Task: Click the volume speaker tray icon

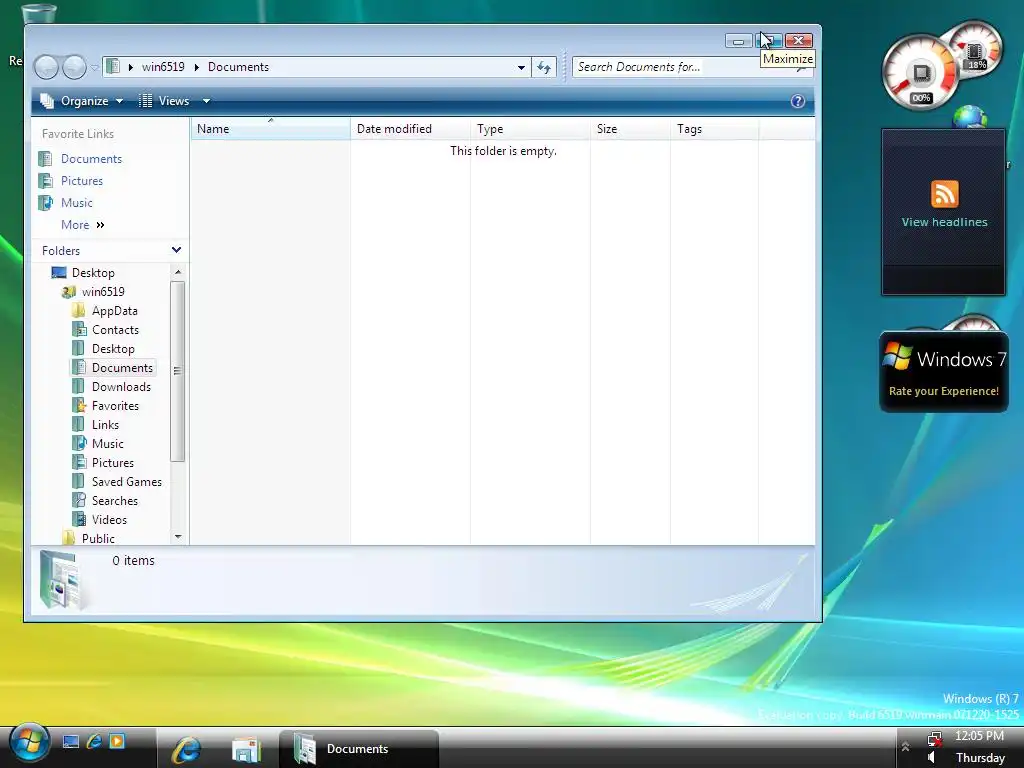Action: pos(932,758)
